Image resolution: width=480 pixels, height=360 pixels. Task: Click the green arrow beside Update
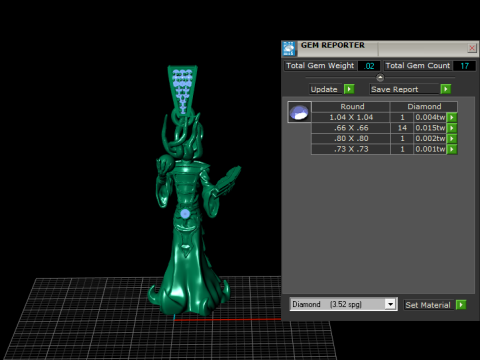coord(349,89)
